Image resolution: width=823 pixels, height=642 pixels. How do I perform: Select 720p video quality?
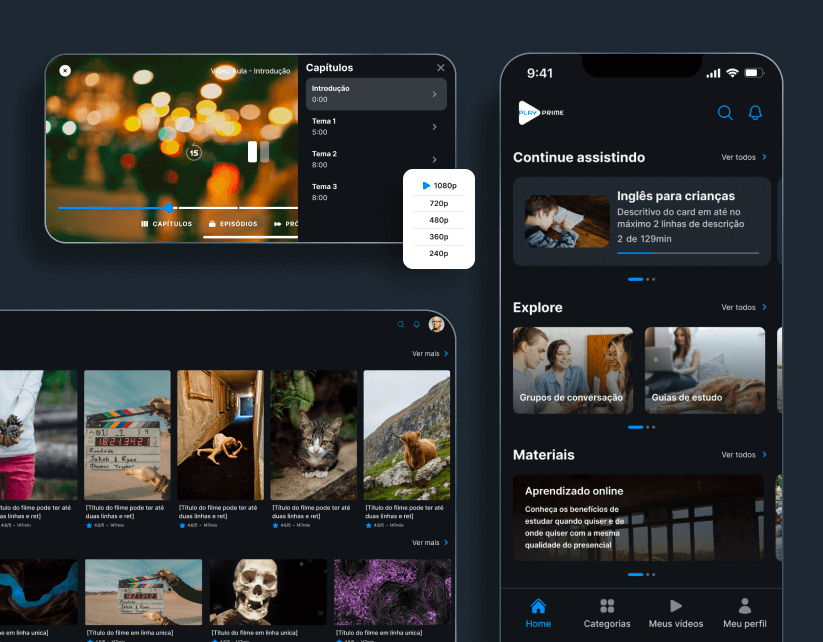(439, 203)
